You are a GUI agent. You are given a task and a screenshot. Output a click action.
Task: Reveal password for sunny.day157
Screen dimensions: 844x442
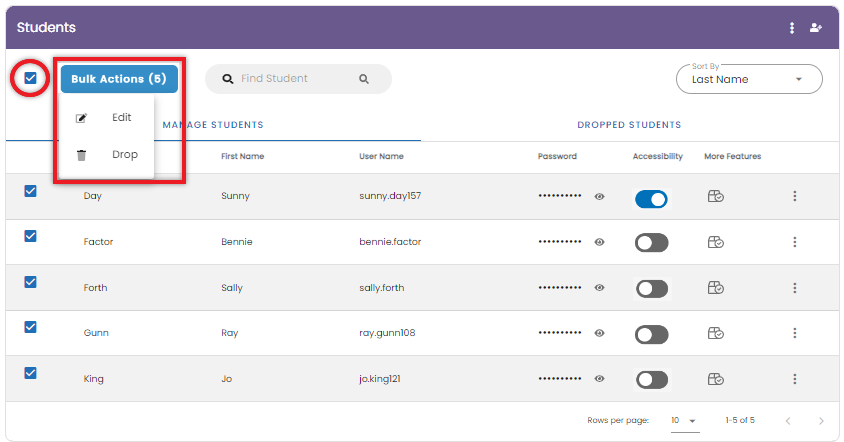pyautogui.click(x=599, y=197)
